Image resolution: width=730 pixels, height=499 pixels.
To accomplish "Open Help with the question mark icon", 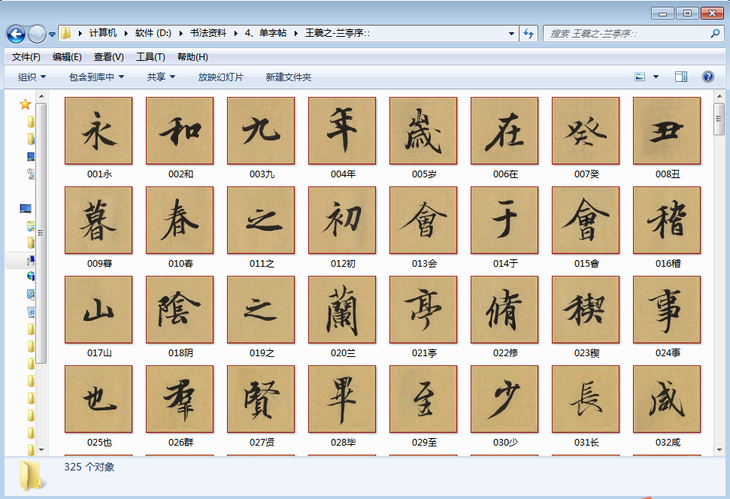I will (x=708, y=77).
